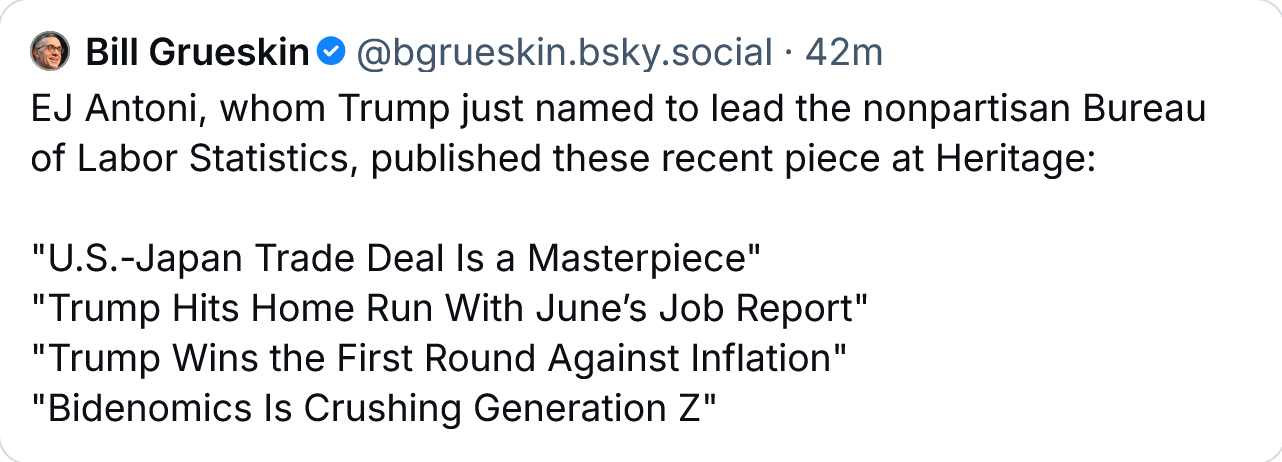
Task: Open the Bill Grueskin display name
Action: (198, 52)
